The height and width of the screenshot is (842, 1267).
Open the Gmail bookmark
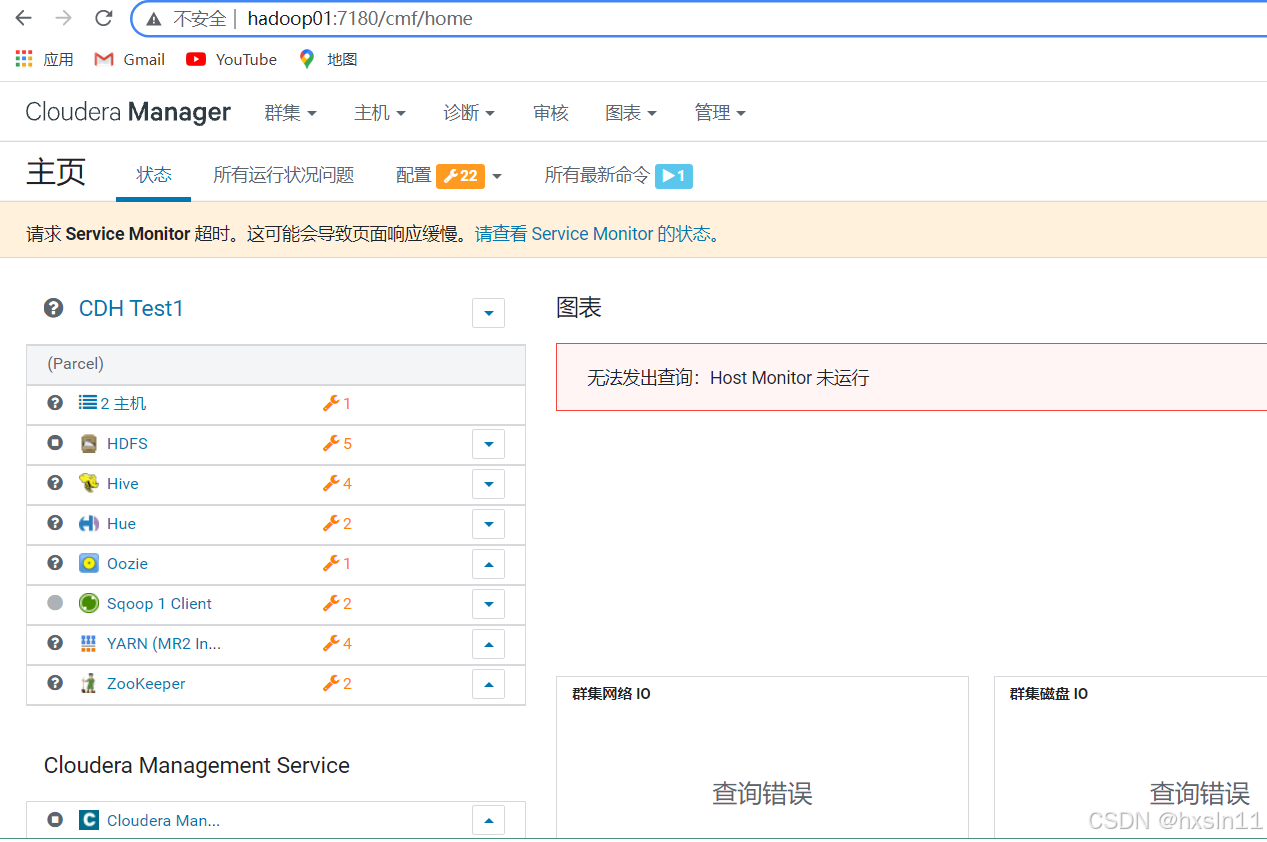coord(129,59)
